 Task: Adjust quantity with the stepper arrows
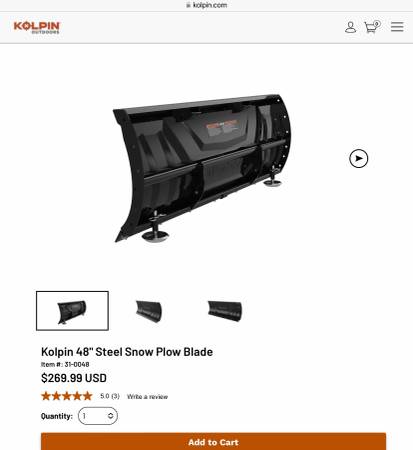coord(110,416)
